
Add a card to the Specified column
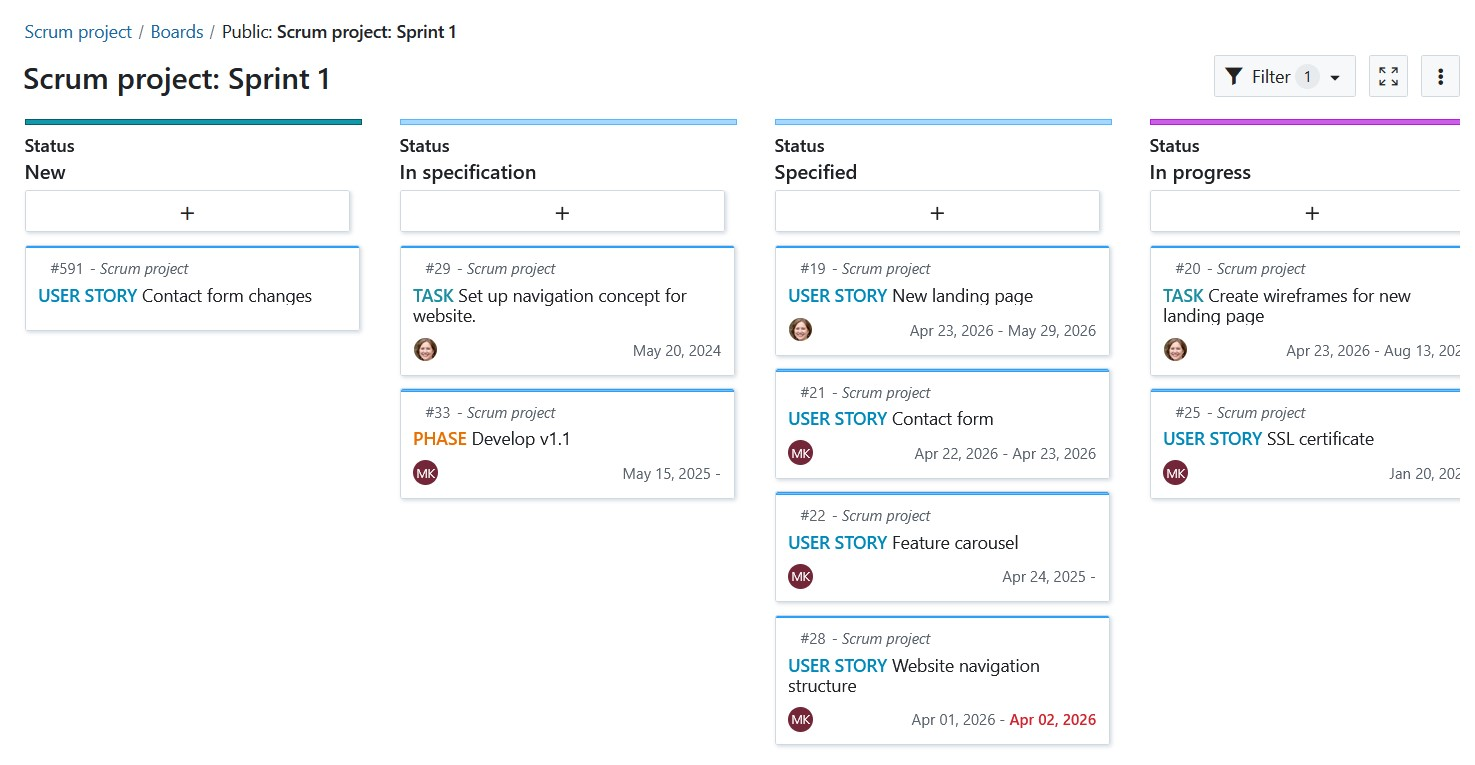(937, 211)
